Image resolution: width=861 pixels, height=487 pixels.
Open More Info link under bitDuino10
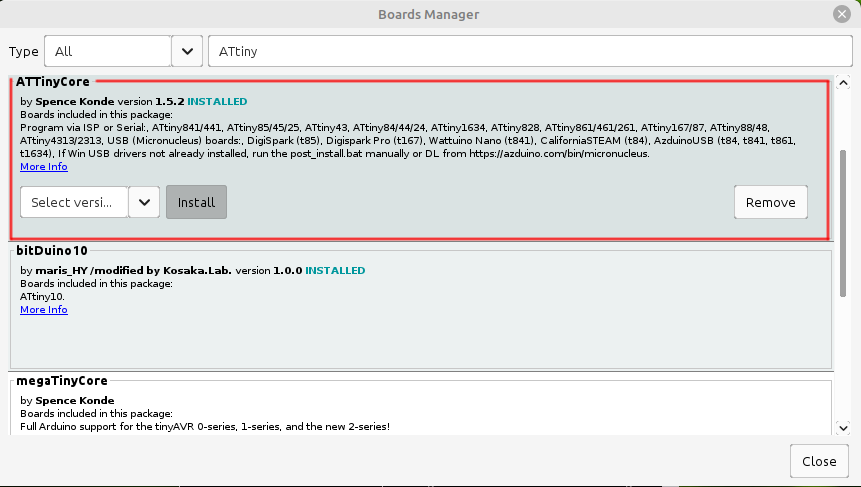[44, 309]
